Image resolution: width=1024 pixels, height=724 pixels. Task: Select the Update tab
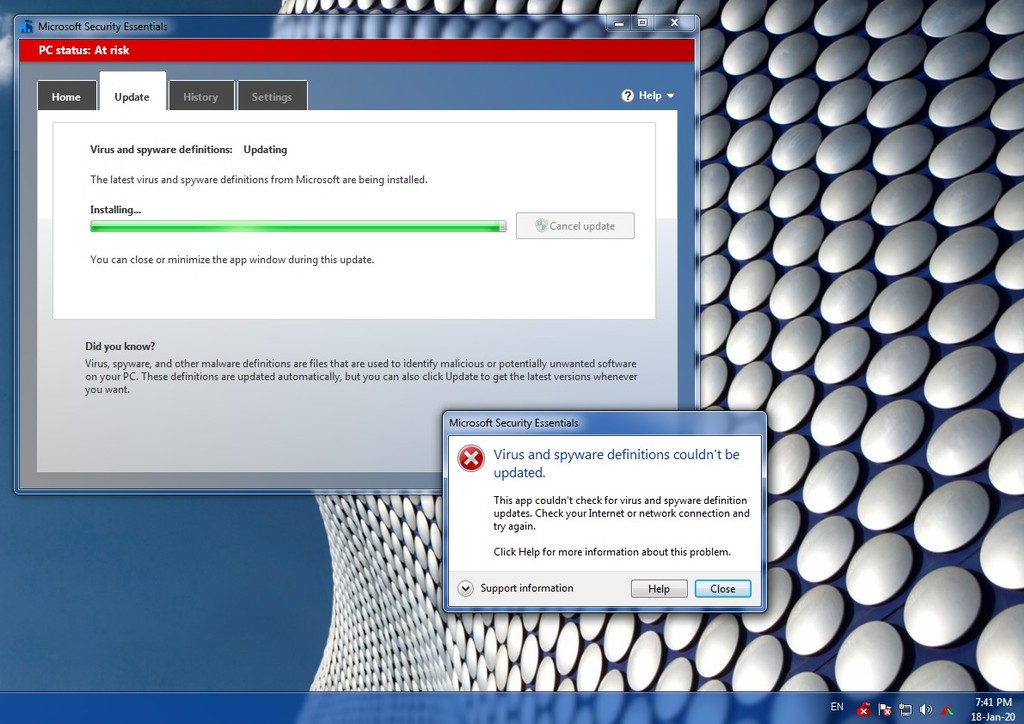pyautogui.click(x=132, y=93)
